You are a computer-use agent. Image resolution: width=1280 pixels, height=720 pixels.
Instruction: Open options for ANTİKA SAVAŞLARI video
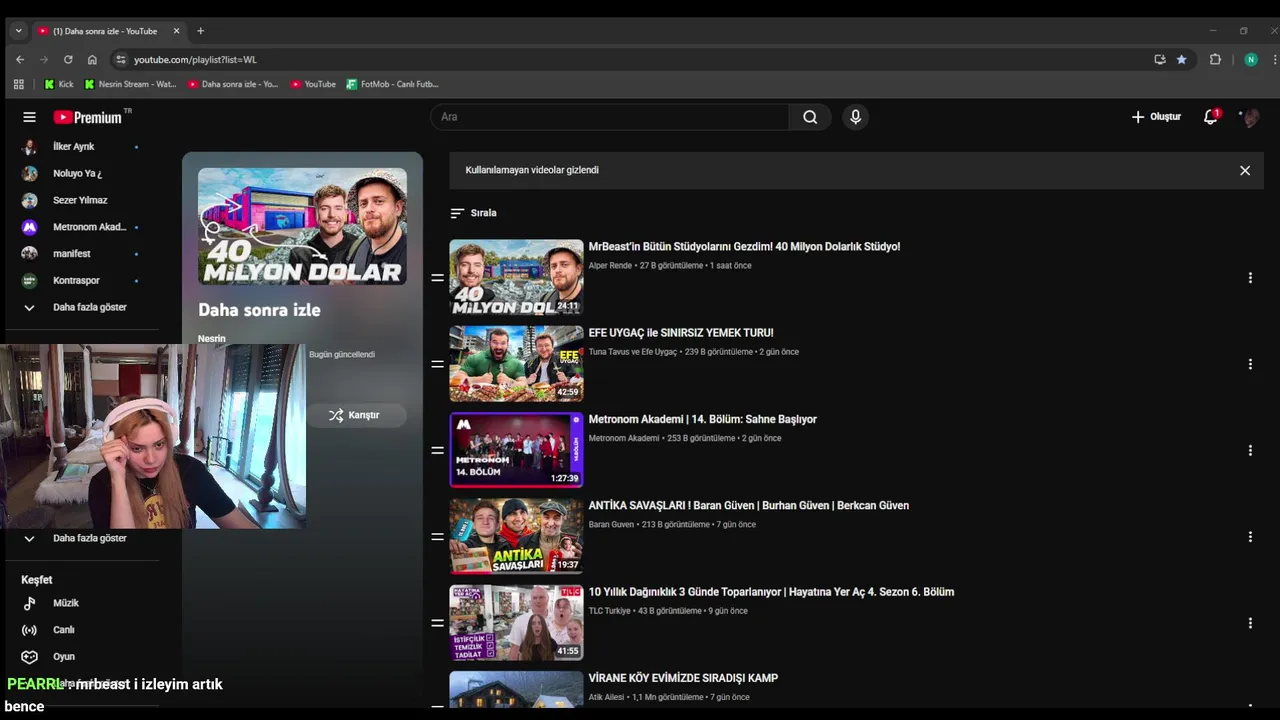(1250, 537)
